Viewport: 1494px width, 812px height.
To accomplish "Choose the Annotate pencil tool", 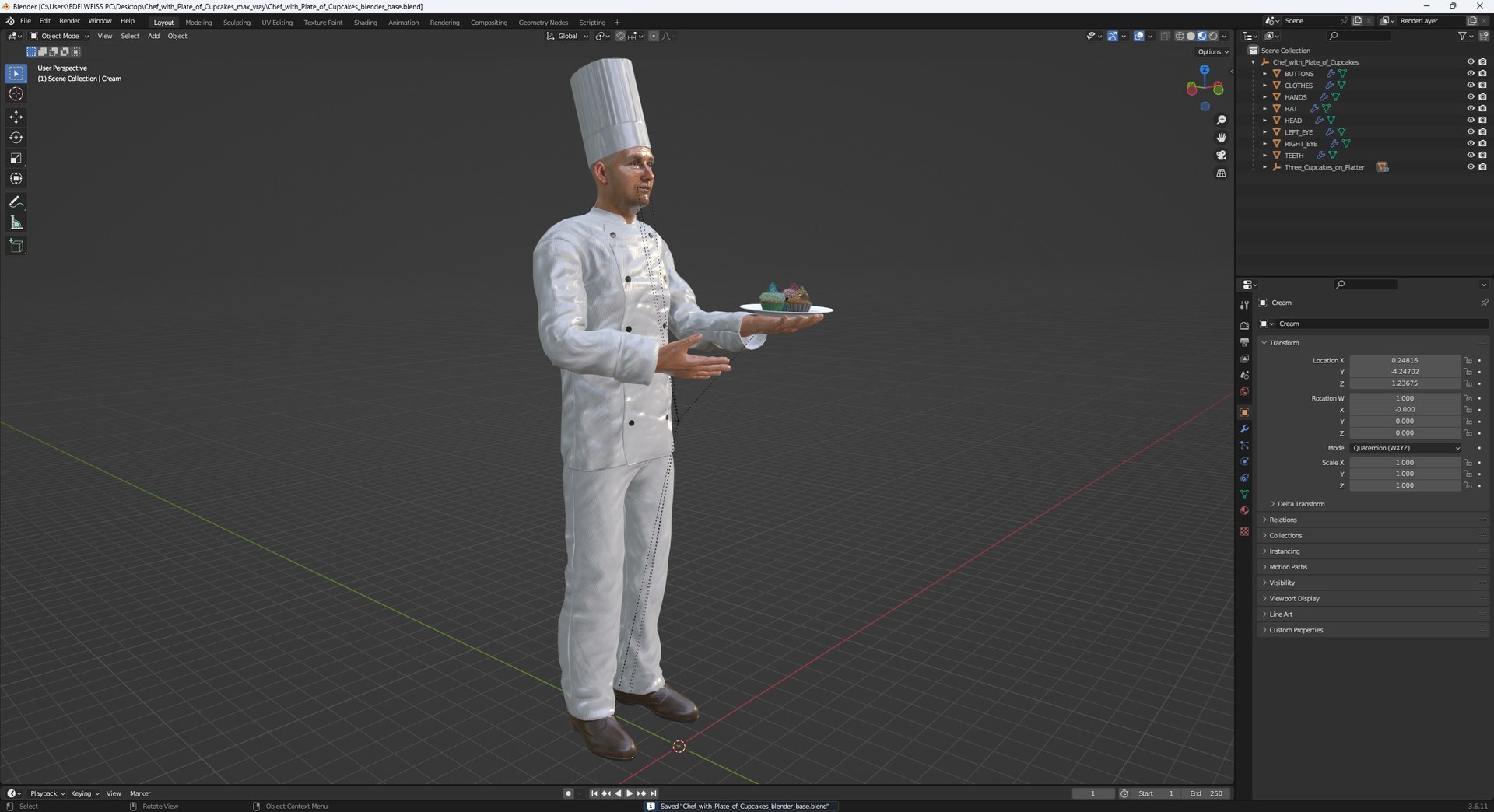I will pos(16,201).
